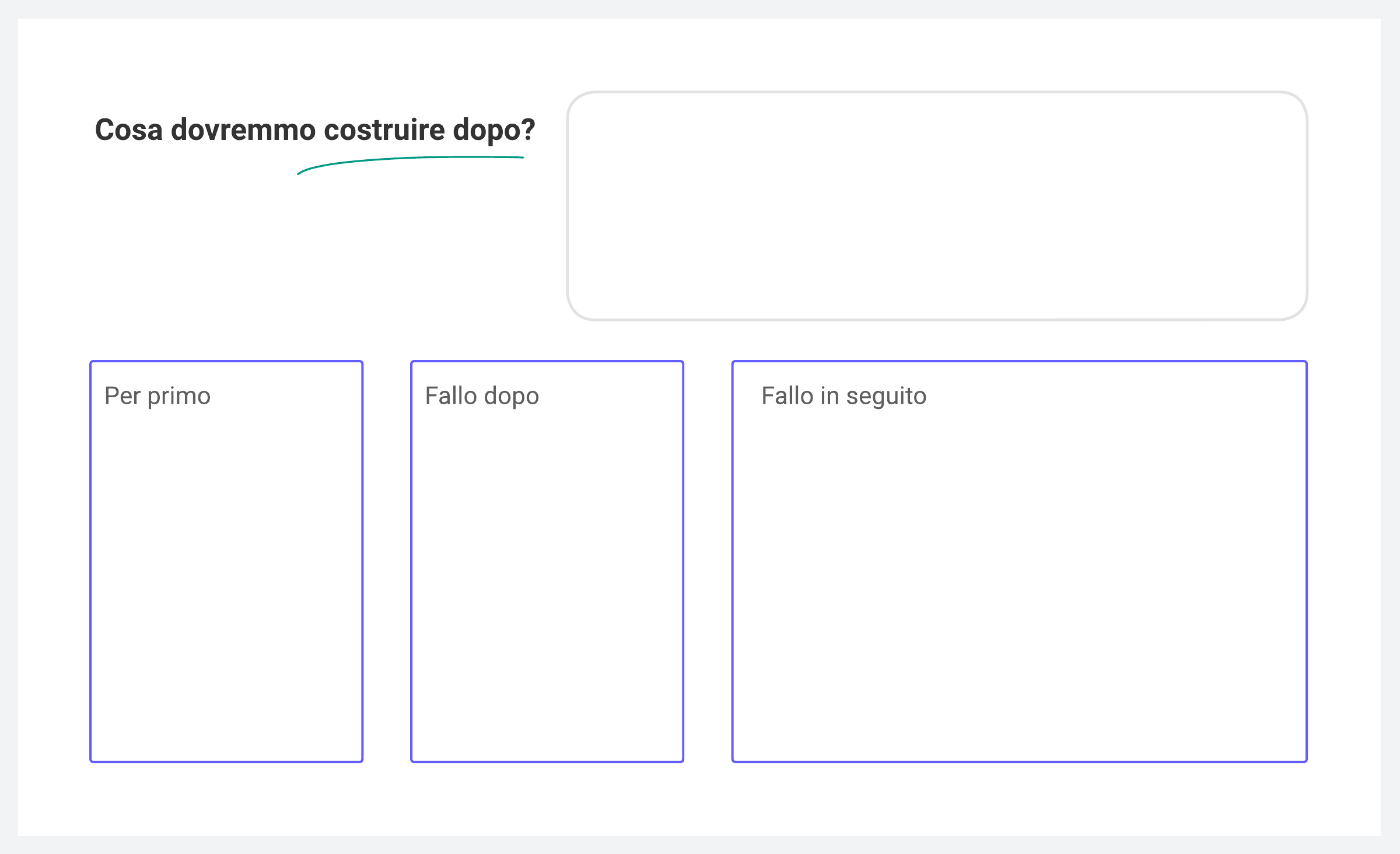Screen dimensions: 1400x854
Task: Click the word costruire in the heading
Action: pyautogui.click(x=384, y=129)
